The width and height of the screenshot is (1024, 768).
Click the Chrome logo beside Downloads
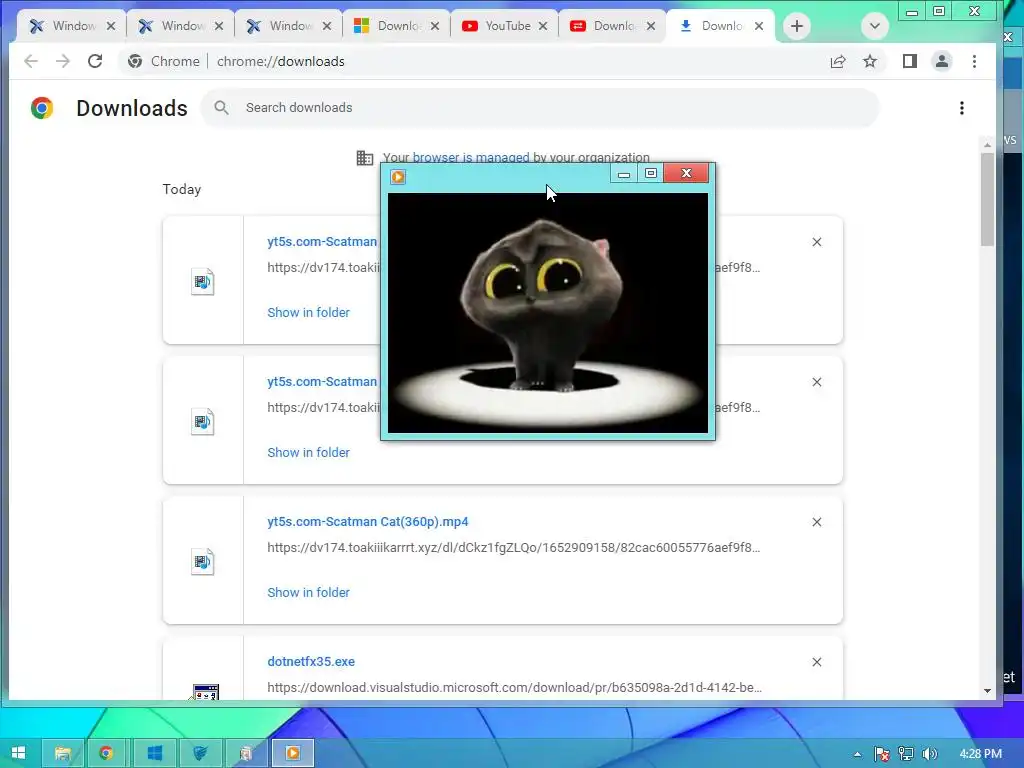[x=42, y=108]
